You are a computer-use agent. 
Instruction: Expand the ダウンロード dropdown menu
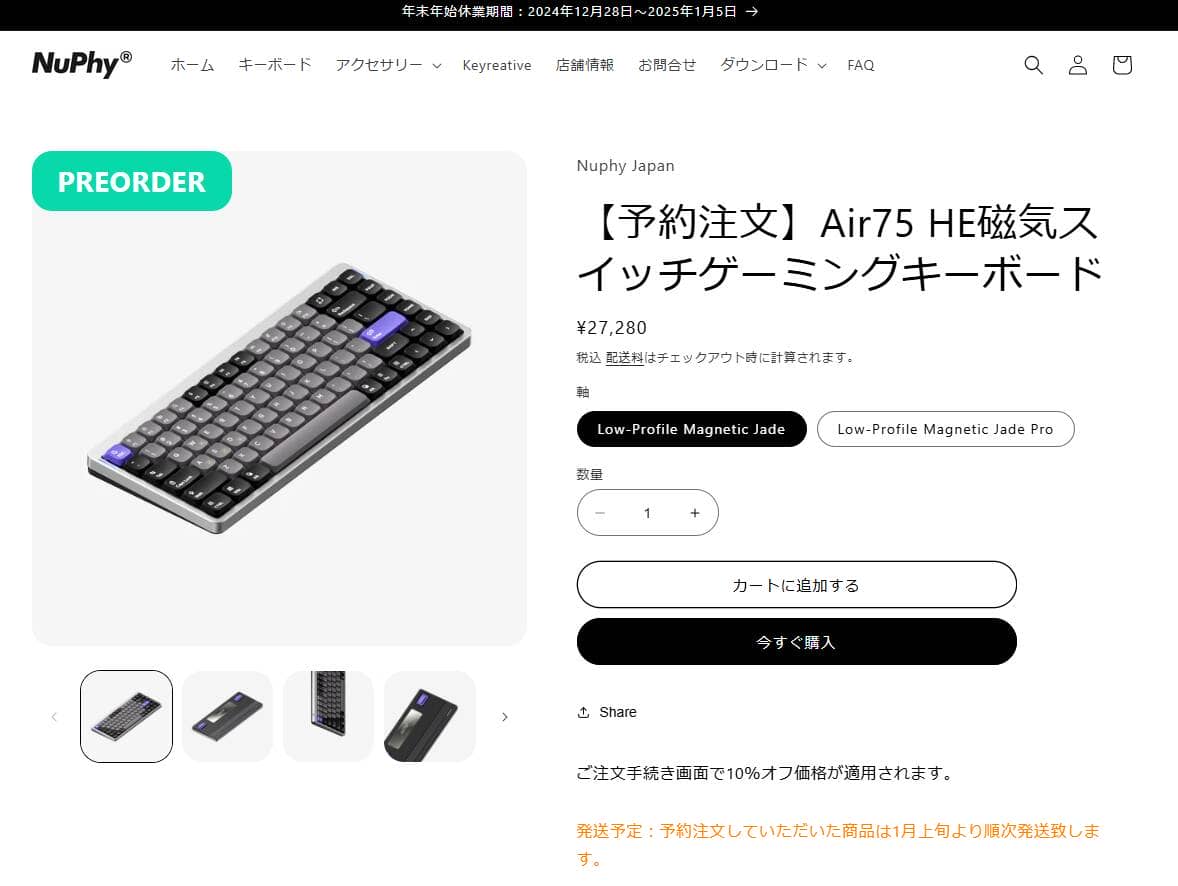[772, 65]
